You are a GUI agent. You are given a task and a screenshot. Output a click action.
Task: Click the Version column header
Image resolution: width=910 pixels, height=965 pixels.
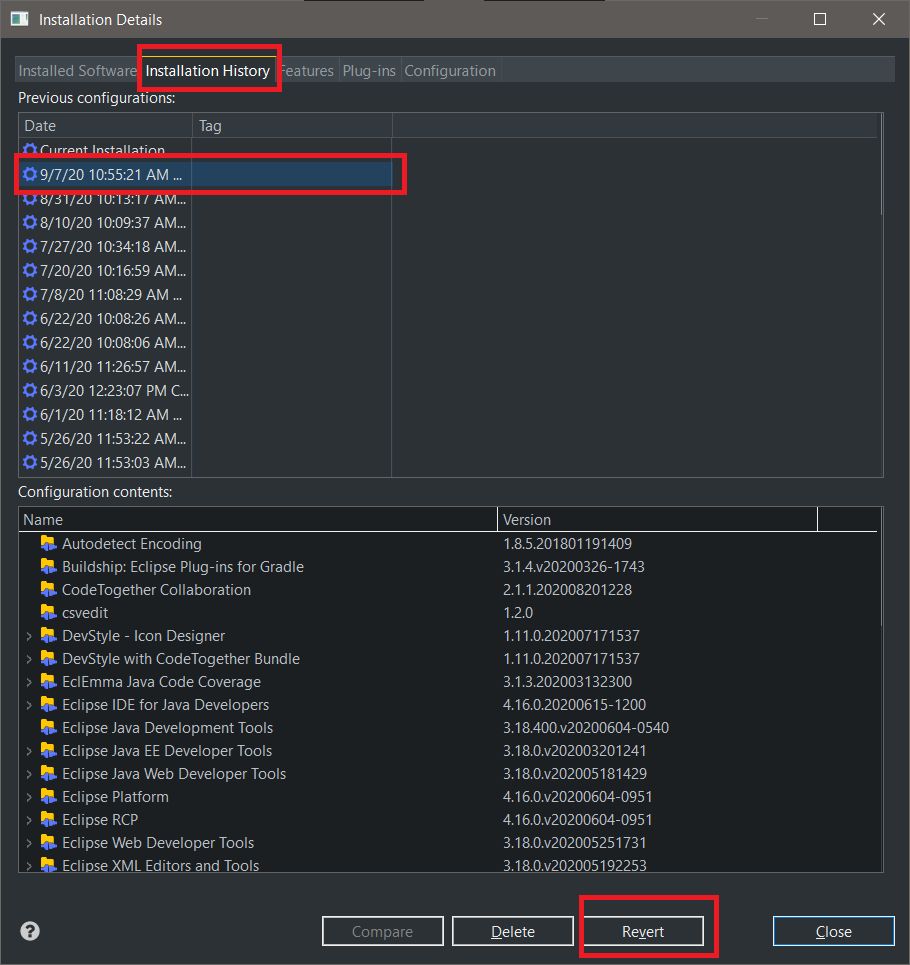657,519
